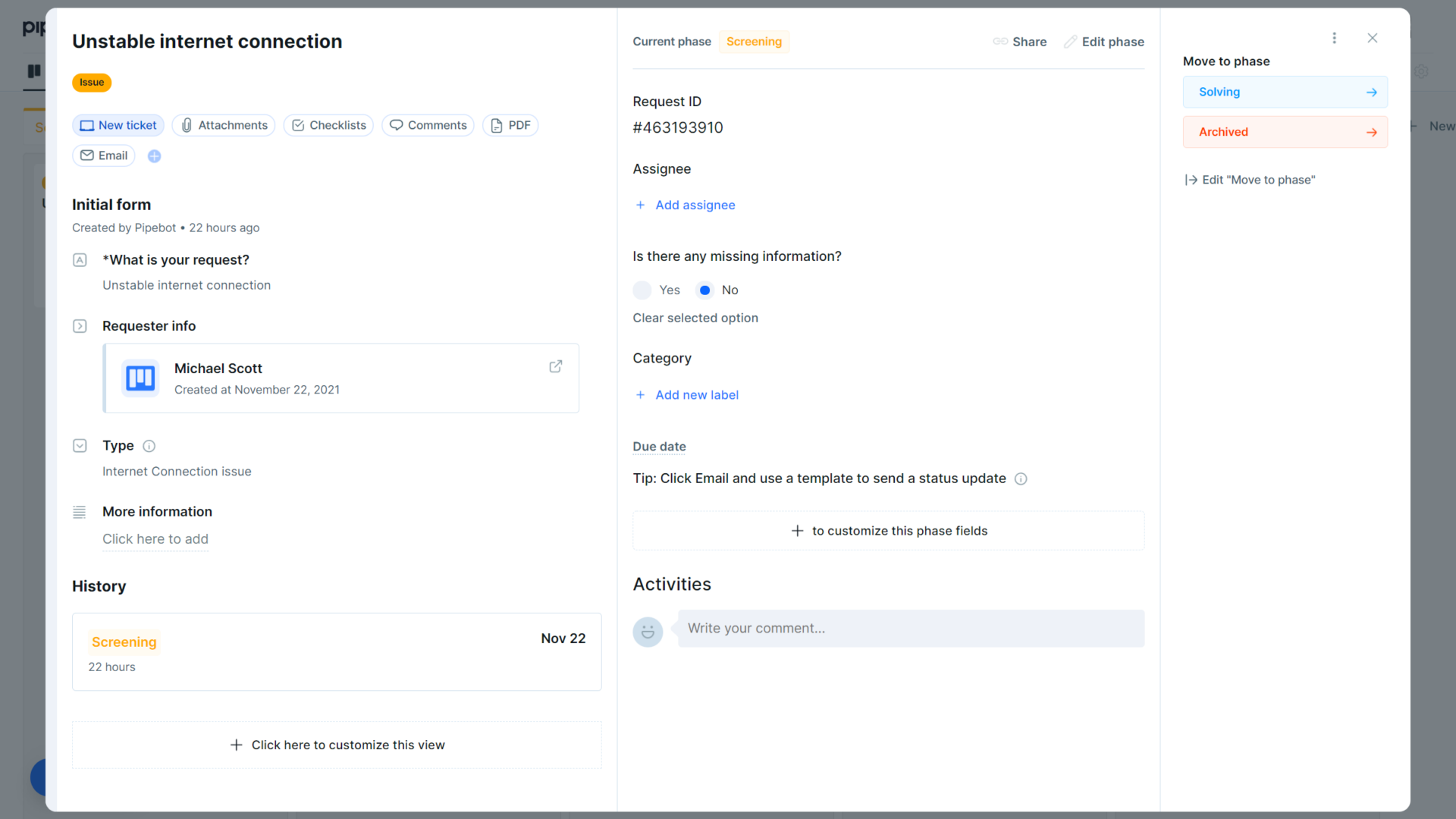Select the Yes radio for missing information

pos(642,290)
